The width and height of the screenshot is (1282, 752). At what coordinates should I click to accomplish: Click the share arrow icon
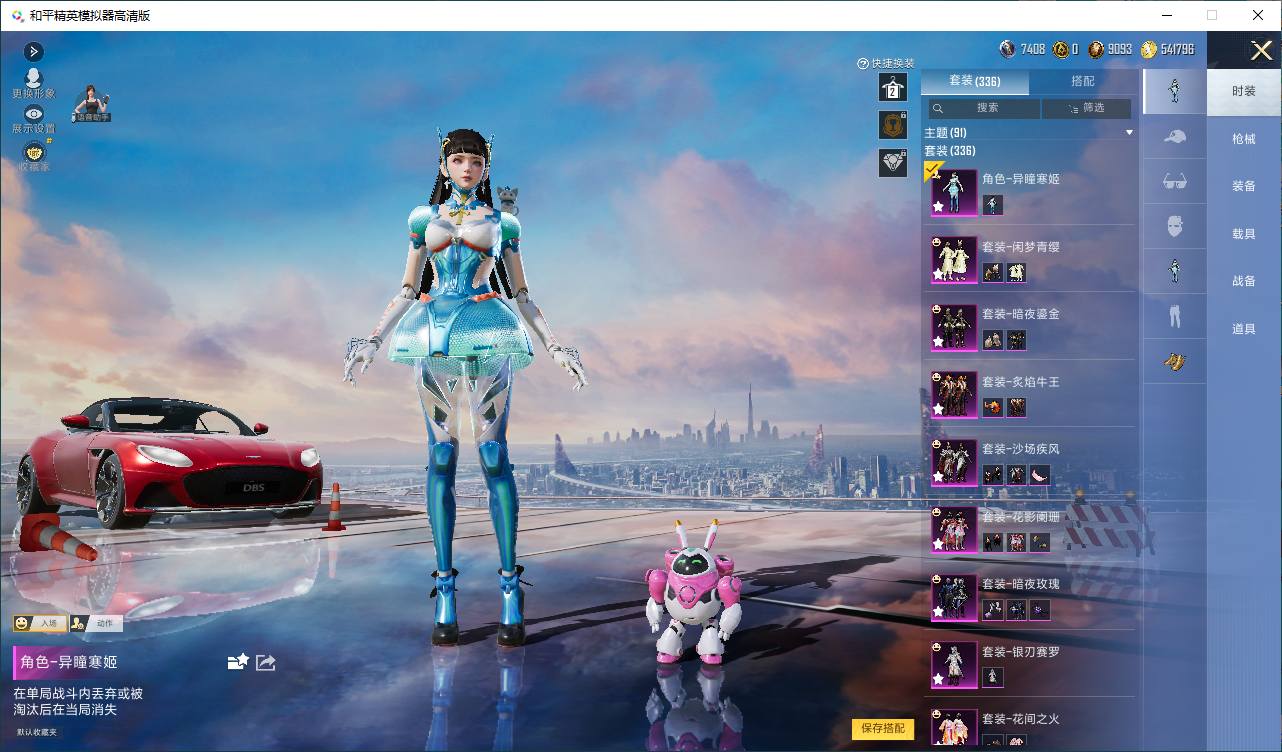coord(265,662)
